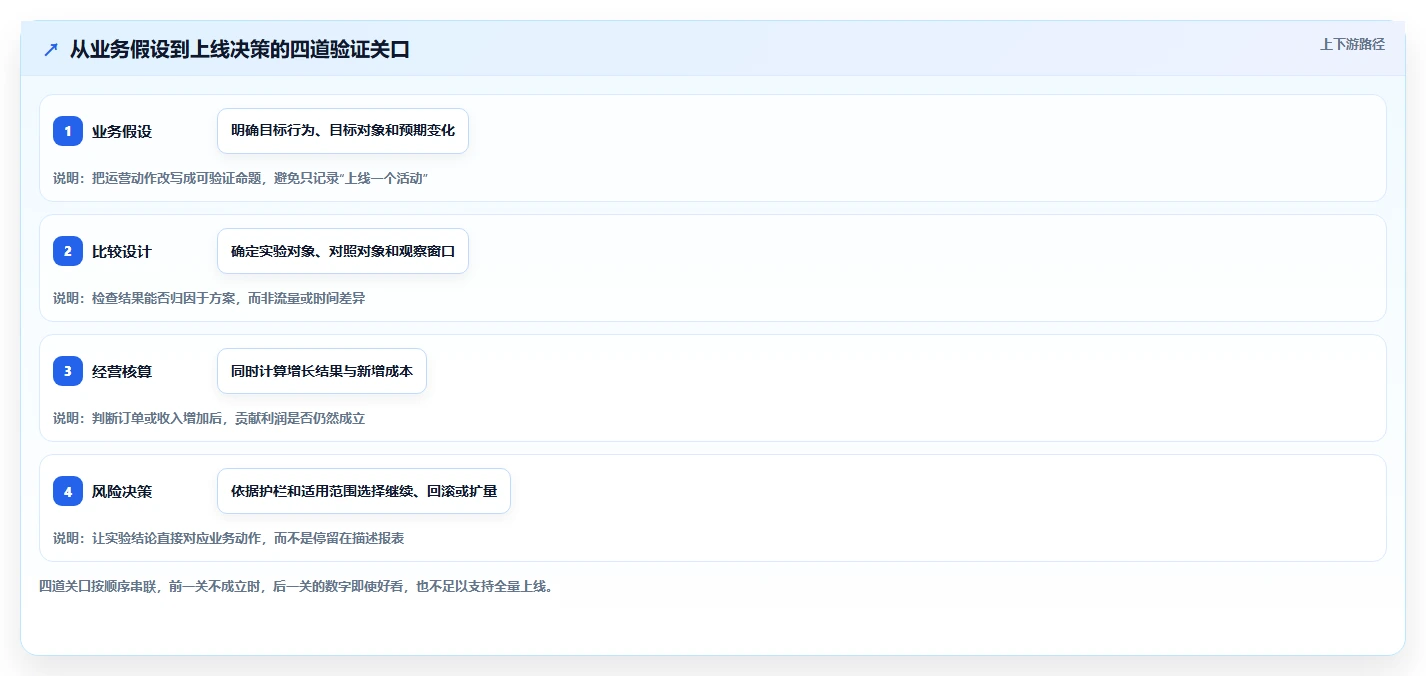Click the 明确目标行为、目标对象和预期变化 chip

pos(343,131)
